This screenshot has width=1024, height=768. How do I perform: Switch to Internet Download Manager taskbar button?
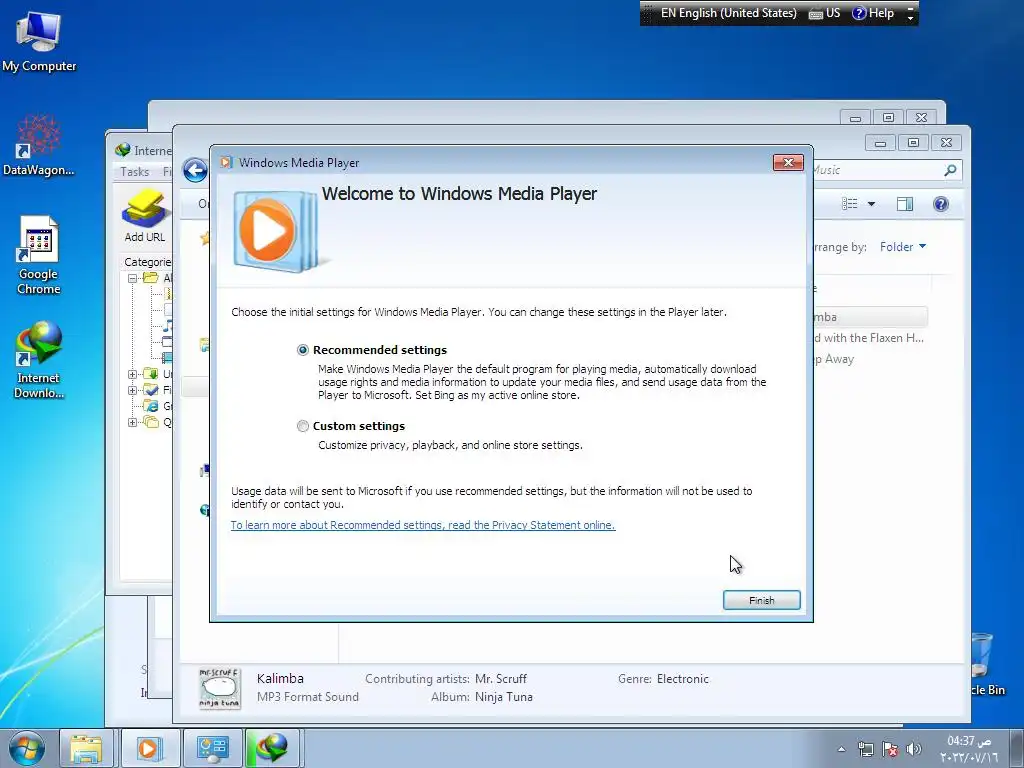(x=274, y=748)
